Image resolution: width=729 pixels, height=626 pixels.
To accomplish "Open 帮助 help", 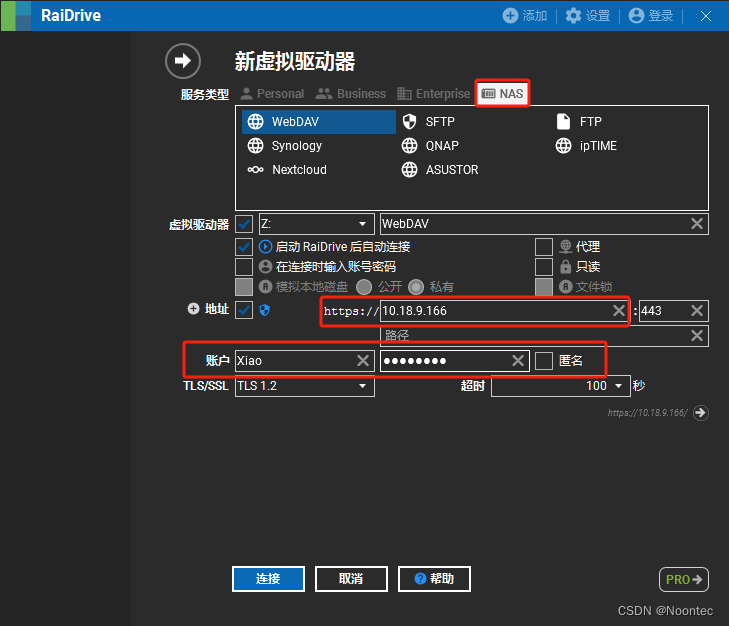I will (x=434, y=579).
